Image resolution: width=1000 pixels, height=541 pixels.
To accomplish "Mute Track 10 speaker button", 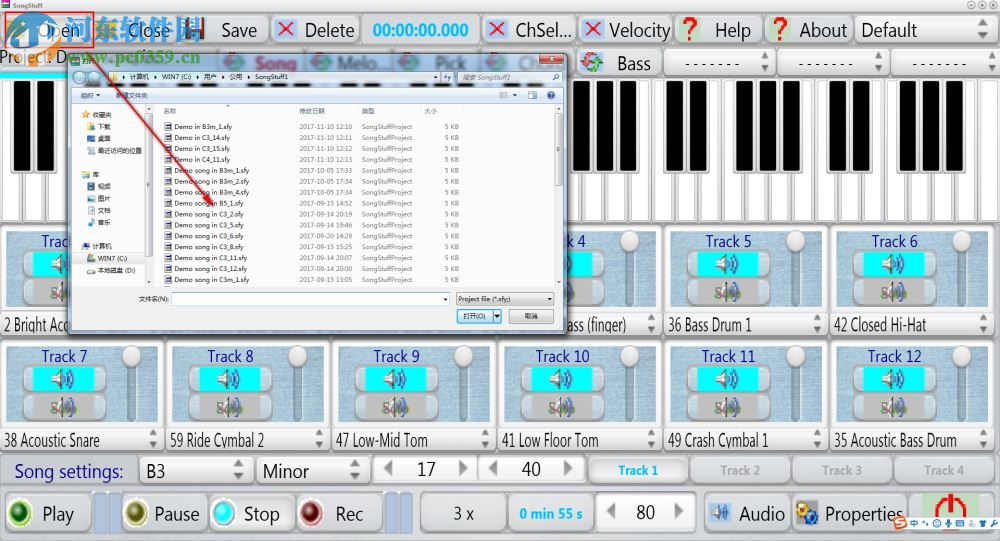I will [561, 380].
